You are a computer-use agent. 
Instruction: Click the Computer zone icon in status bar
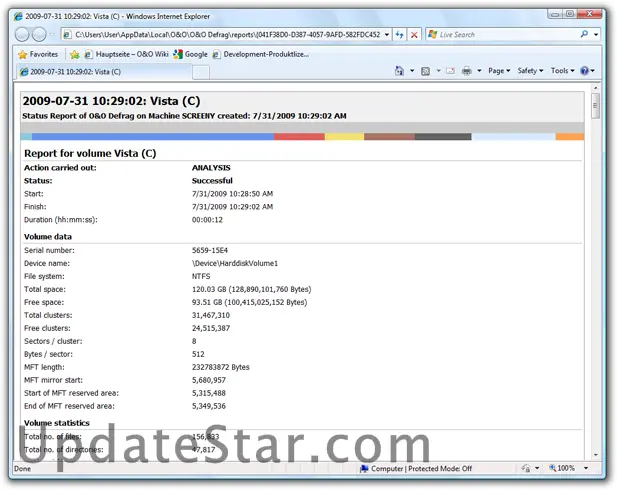click(x=364, y=468)
